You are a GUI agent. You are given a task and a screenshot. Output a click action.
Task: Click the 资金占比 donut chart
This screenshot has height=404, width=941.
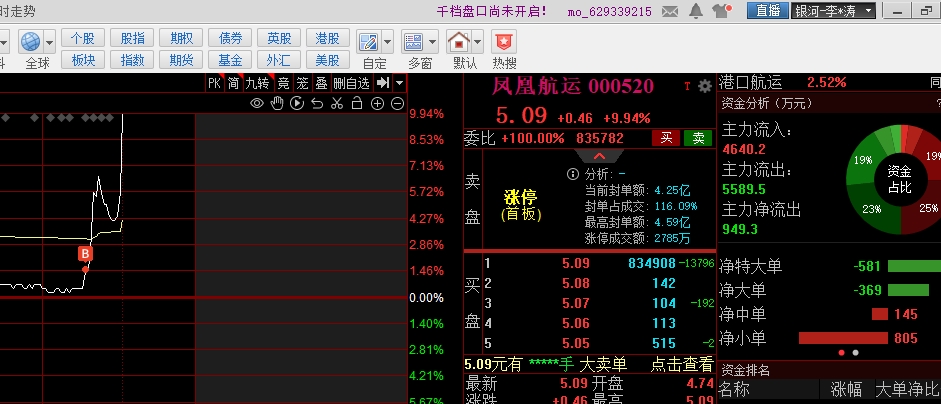[x=898, y=179]
